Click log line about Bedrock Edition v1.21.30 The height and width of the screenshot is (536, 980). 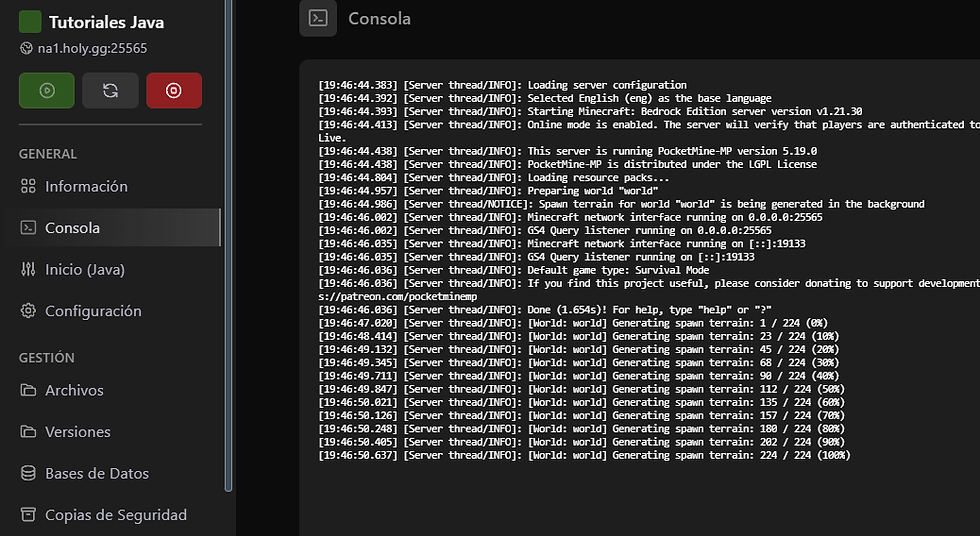pos(590,111)
